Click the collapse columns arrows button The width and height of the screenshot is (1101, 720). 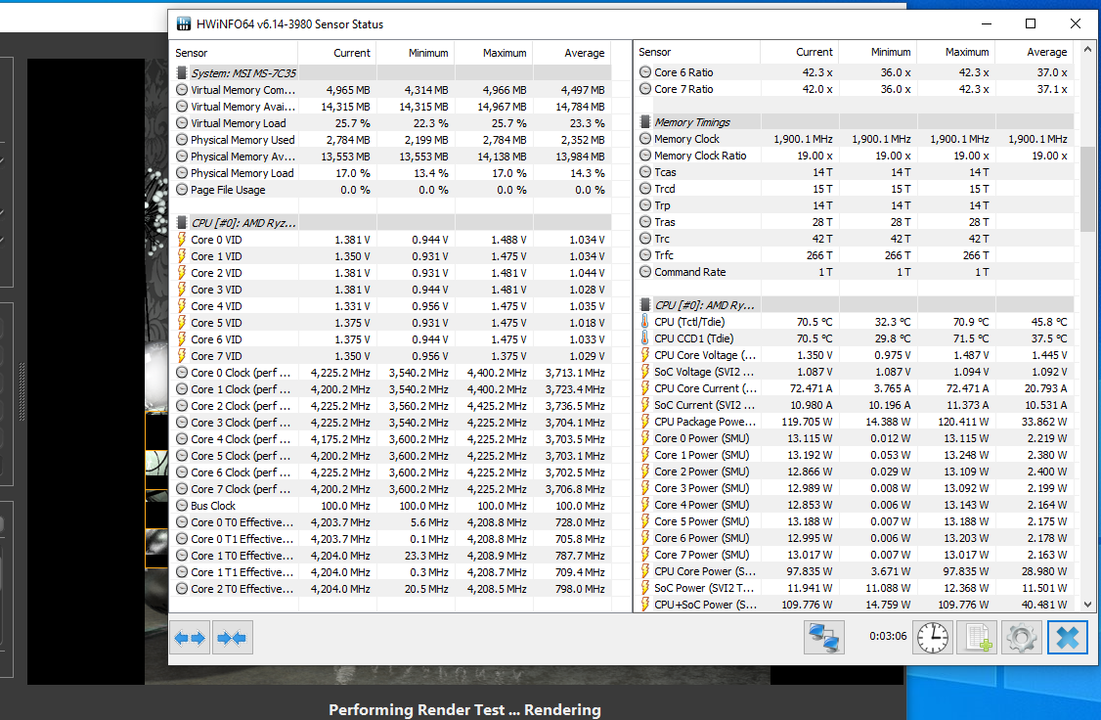point(232,638)
